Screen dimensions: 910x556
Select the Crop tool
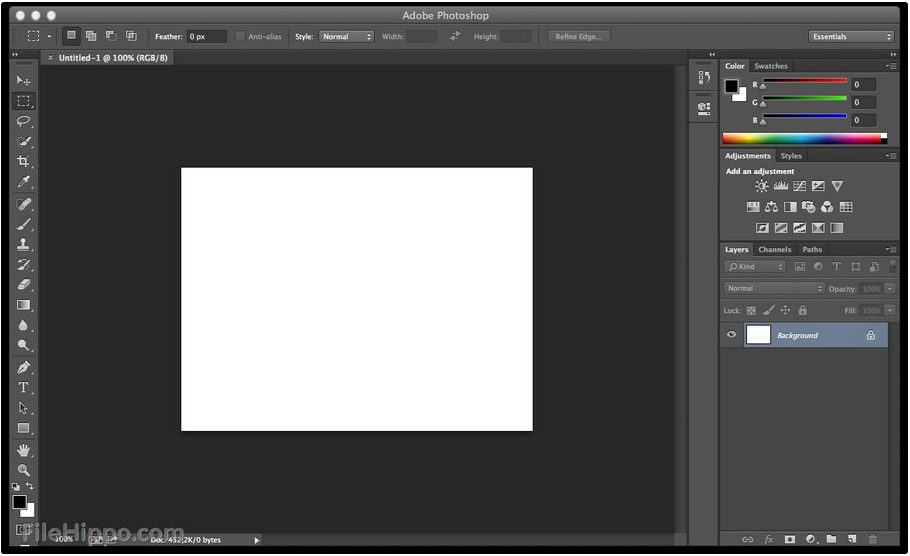23,161
